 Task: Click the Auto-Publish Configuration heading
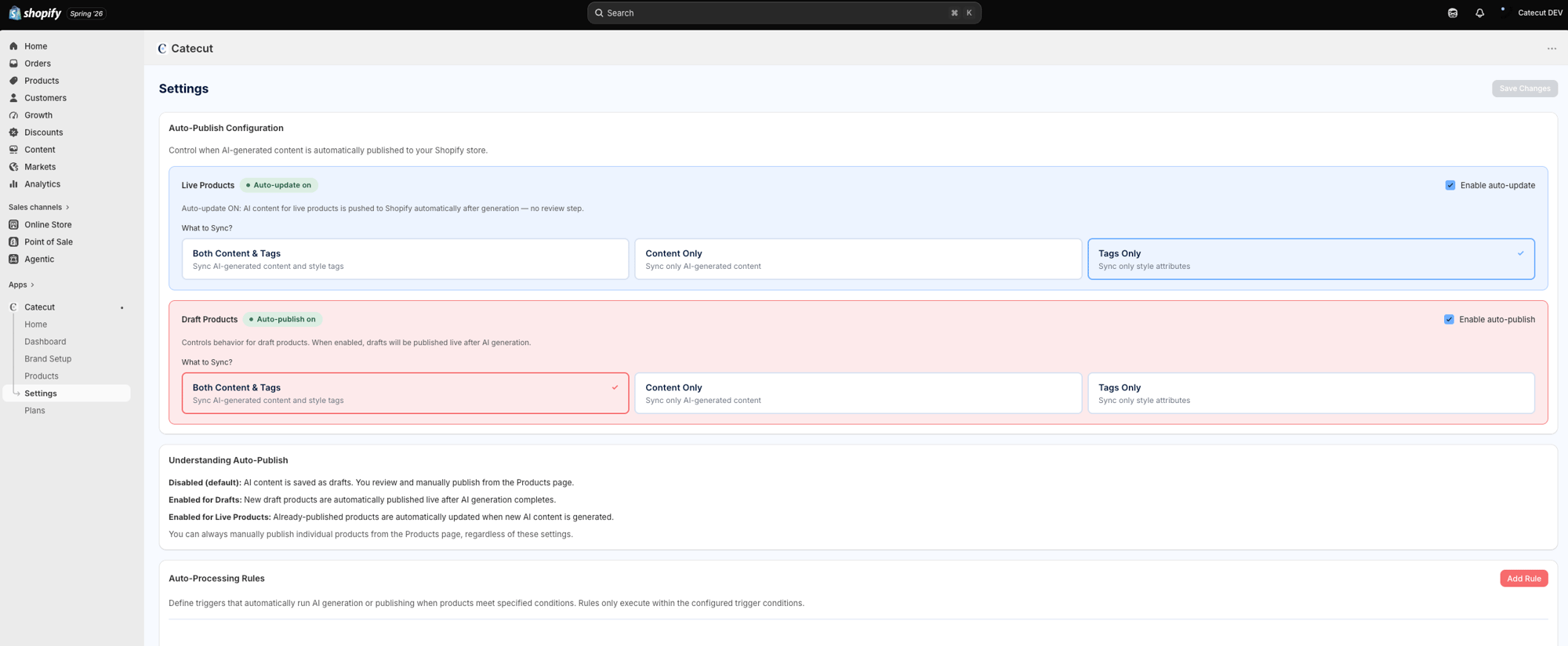click(x=226, y=128)
